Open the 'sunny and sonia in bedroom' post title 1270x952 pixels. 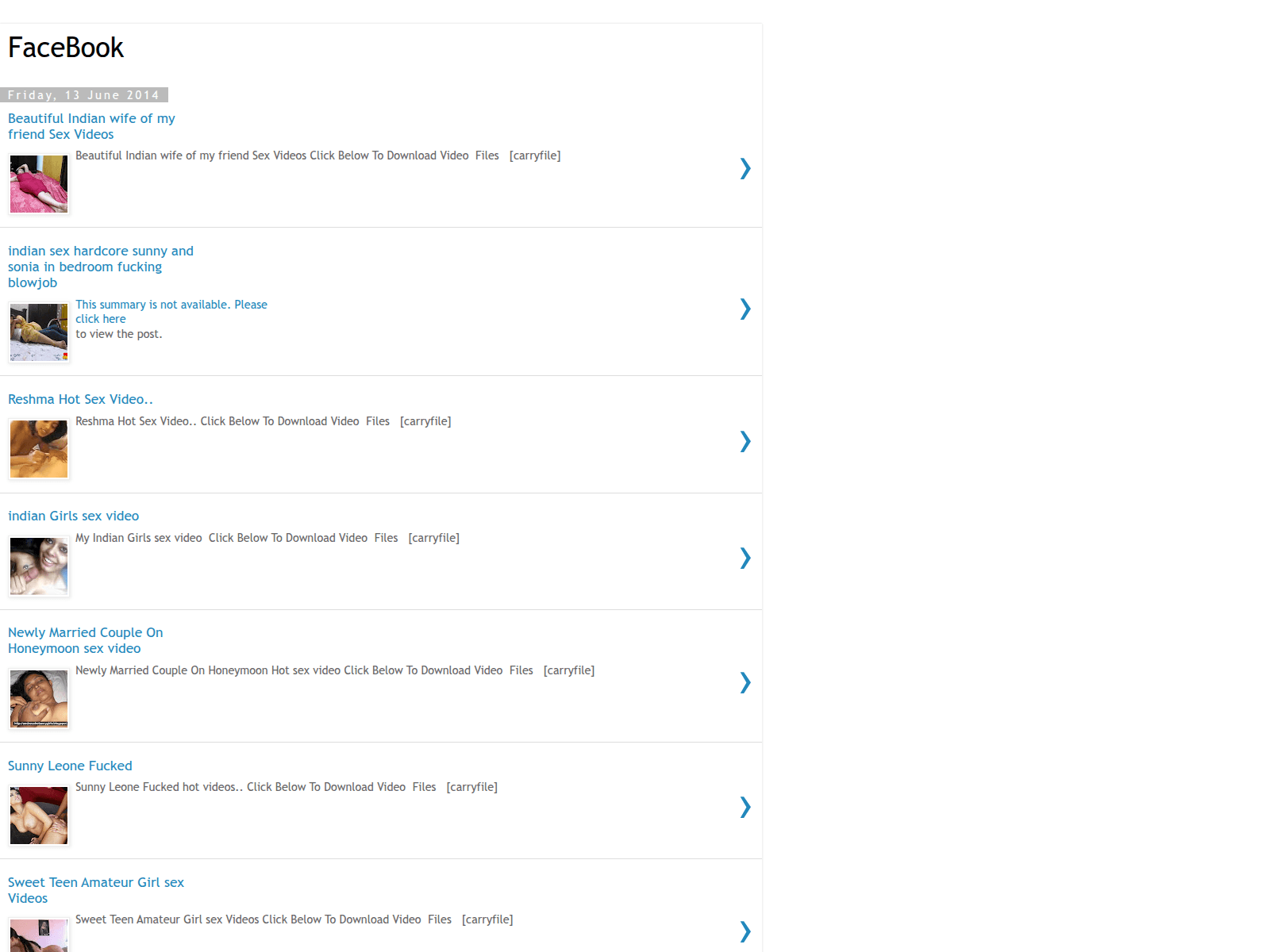[101, 267]
